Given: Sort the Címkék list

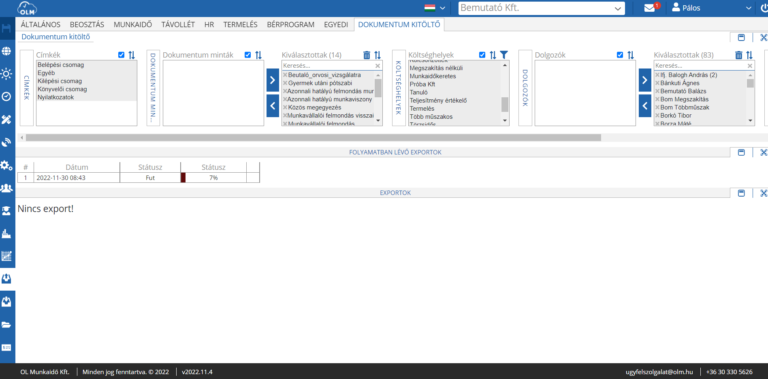Looking at the screenshot, I should click(132, 55).
